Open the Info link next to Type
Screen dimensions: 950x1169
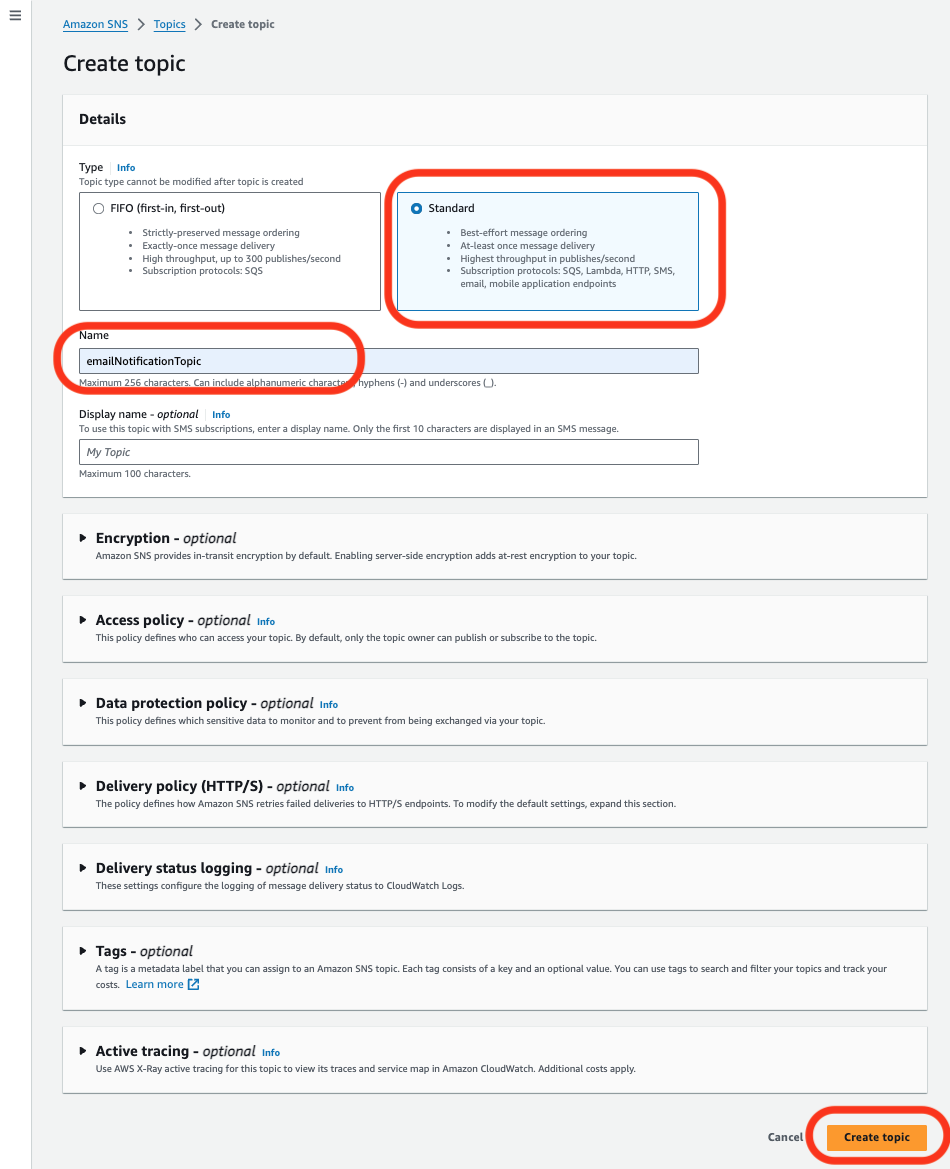click(x=126, y=168)
